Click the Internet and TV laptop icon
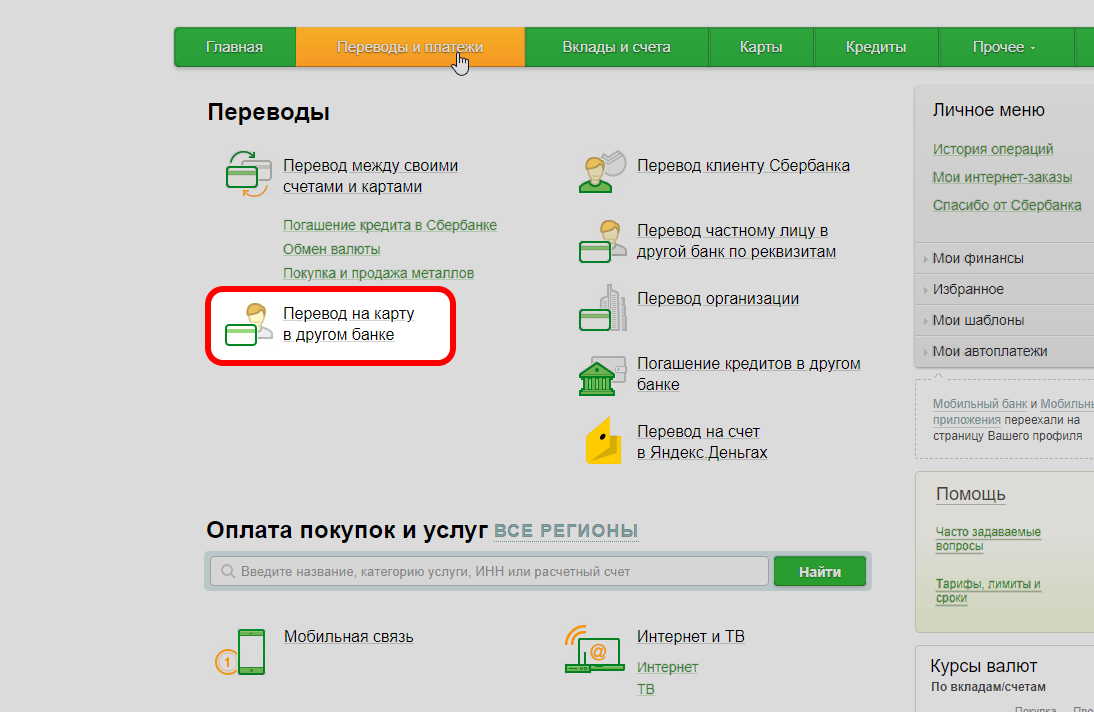This screenshot has height=712, width=1094. click(595, 650)
